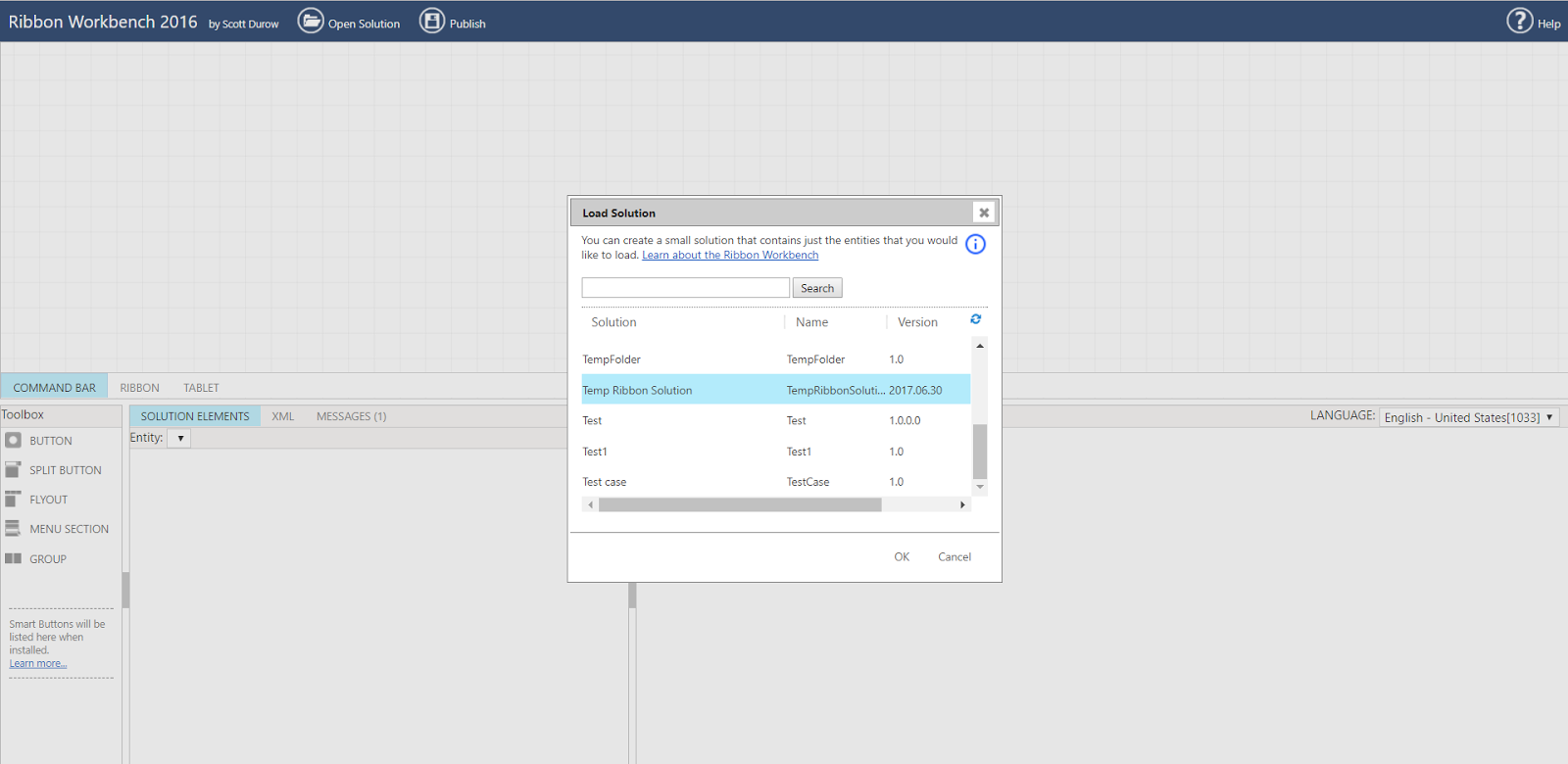Open the Entity dropdown
Viewport: 1568px width, 764px height.
(179, 439)
